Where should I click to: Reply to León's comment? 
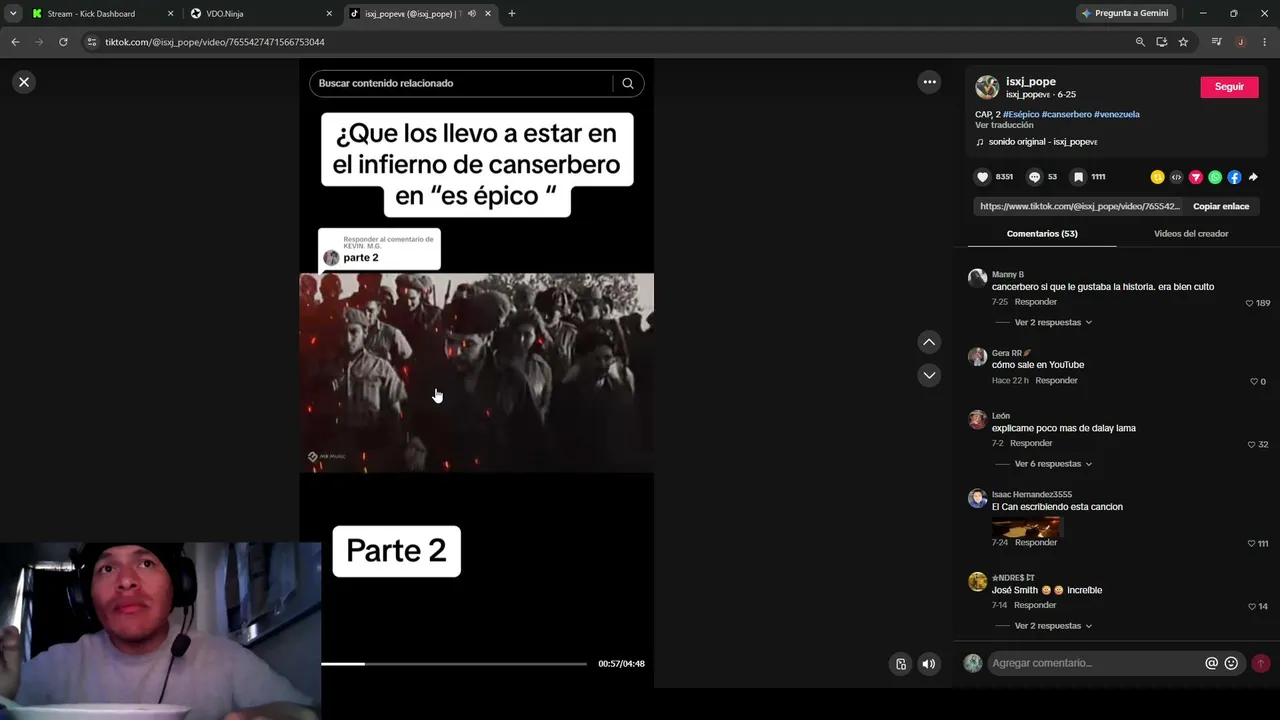coord(1031,444)
